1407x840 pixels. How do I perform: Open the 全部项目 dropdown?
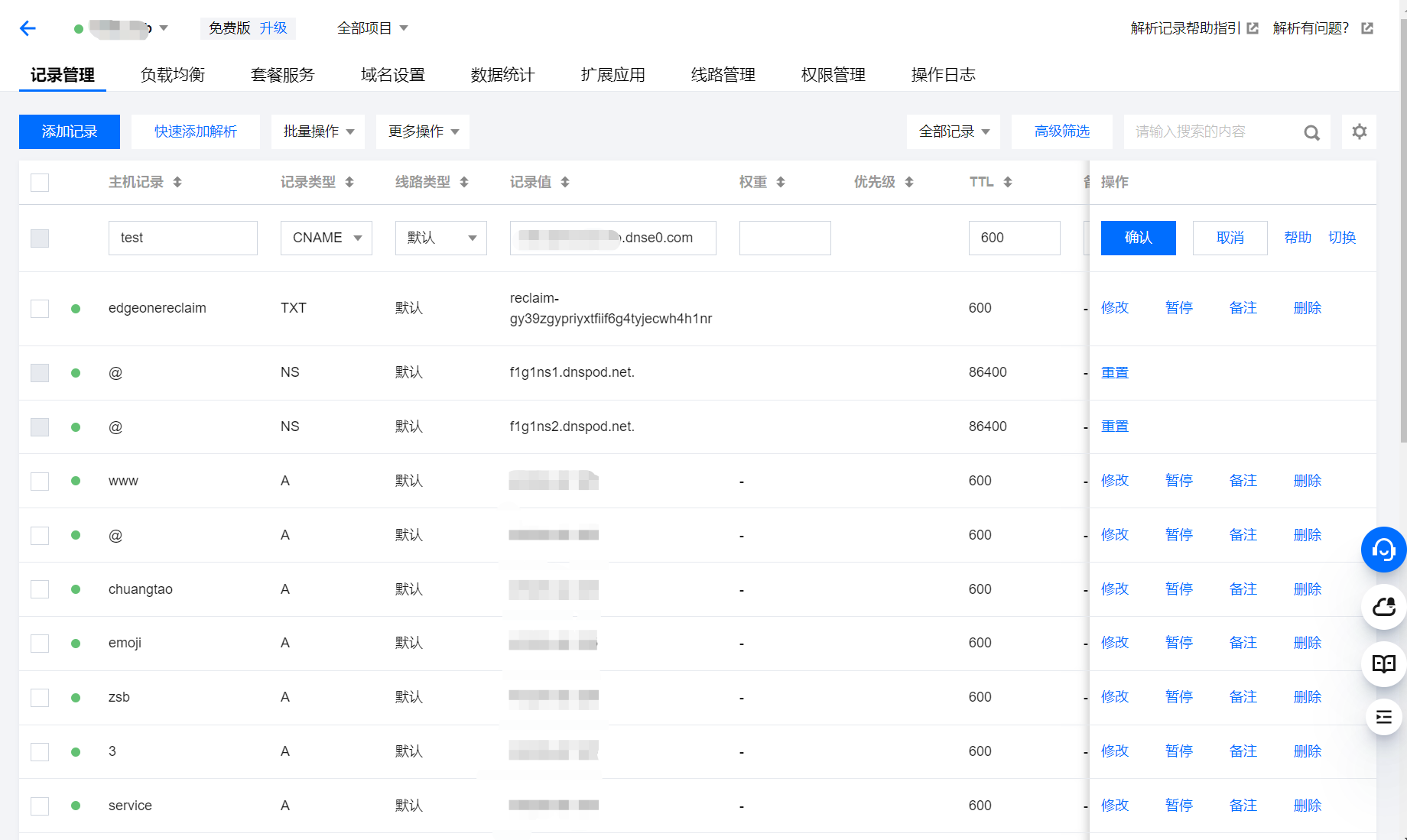click(x=372, y=28)
